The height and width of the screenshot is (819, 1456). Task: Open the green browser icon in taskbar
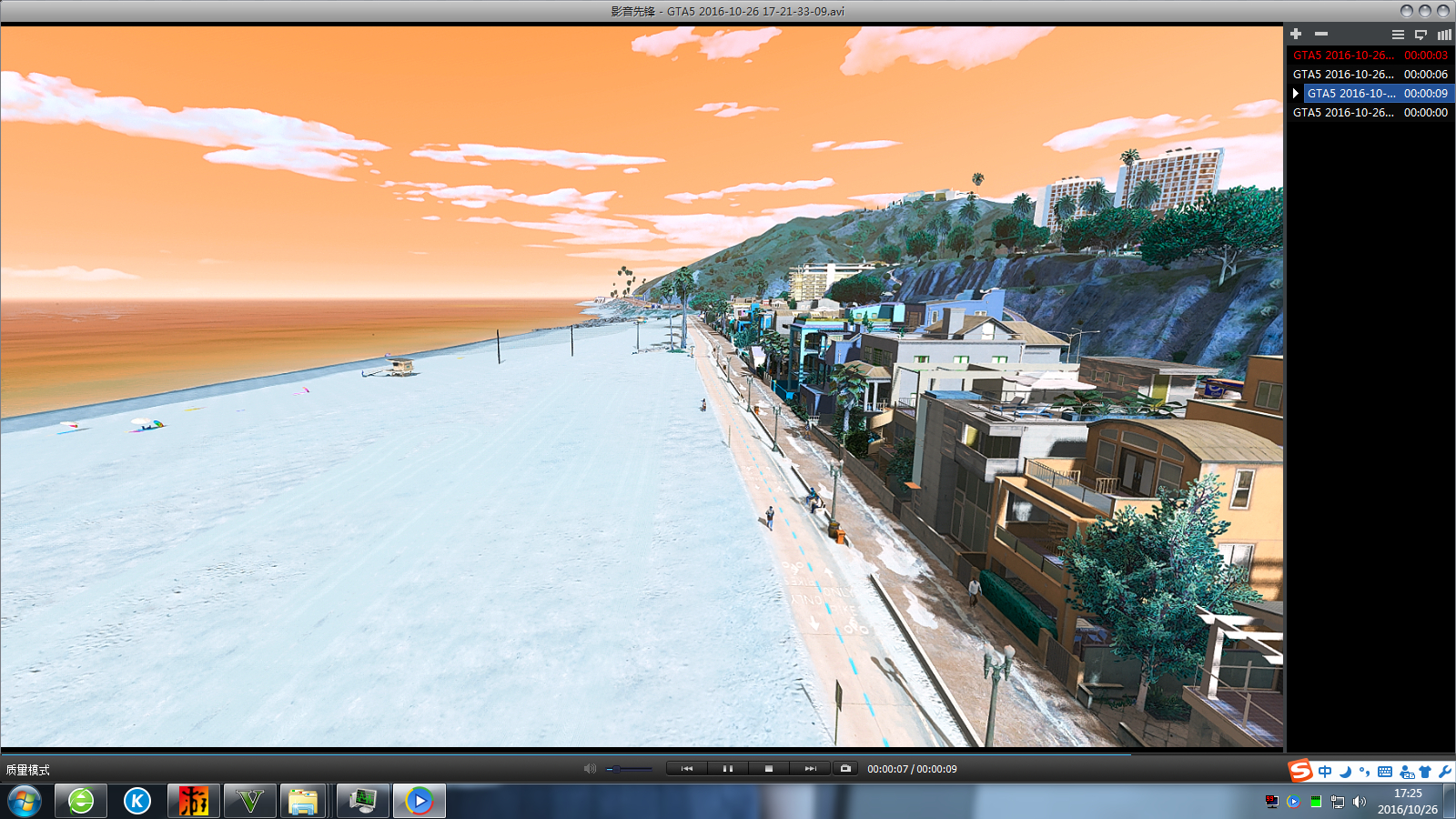[x=81, y=801]
